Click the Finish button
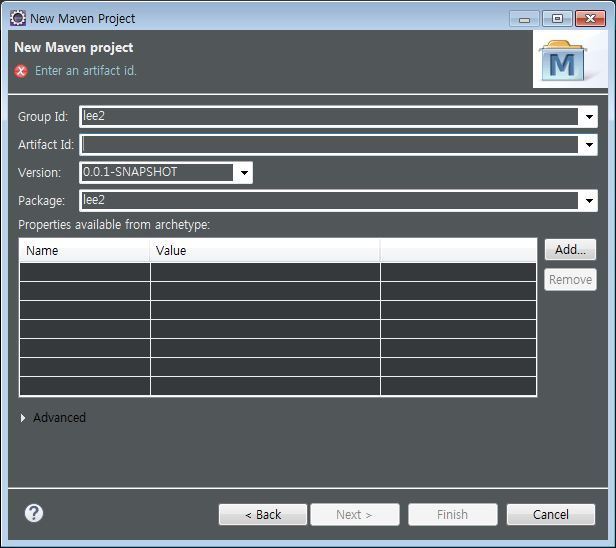 point(453,514)
